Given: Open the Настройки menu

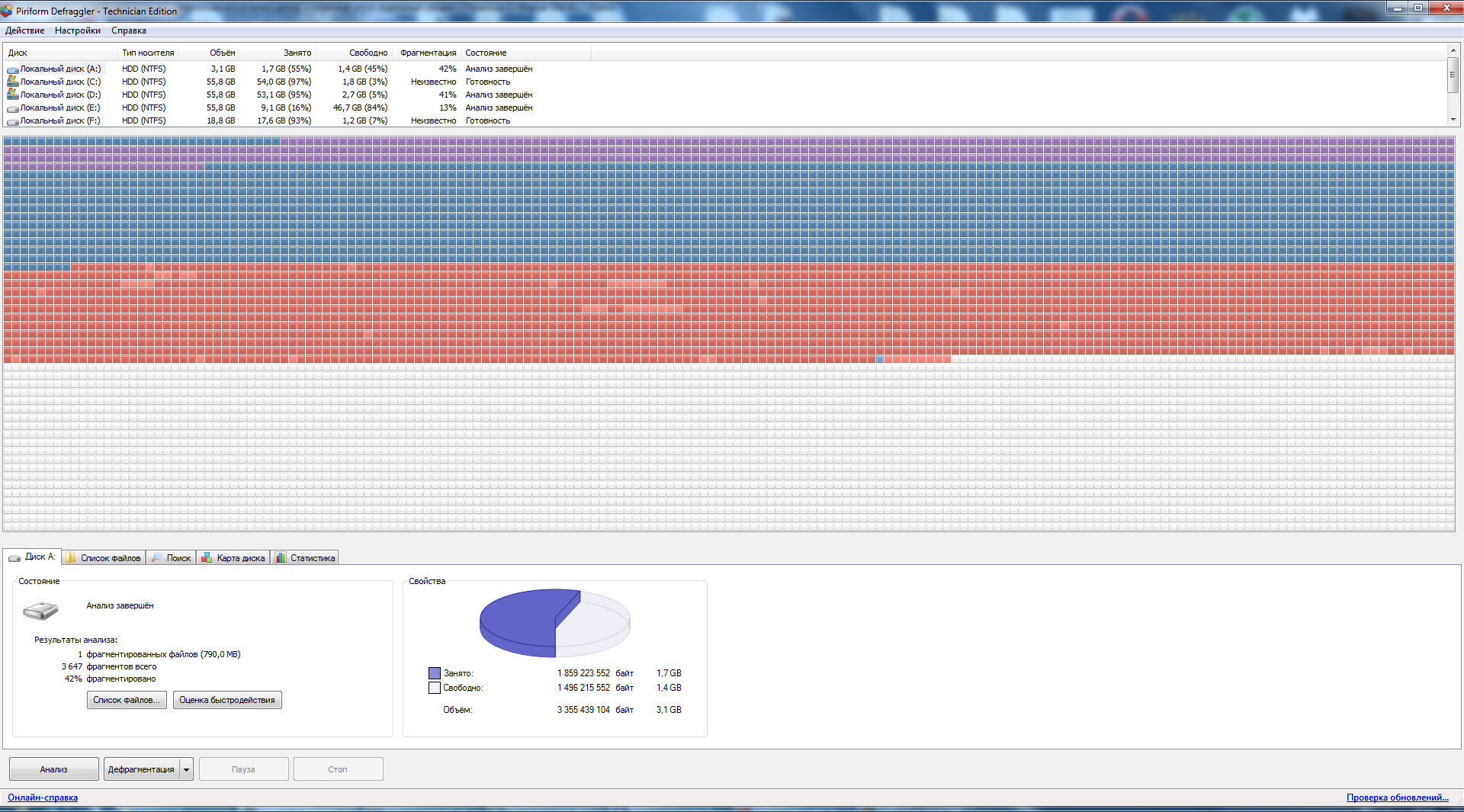Looking at the screenshot, I should coord(78,30).
